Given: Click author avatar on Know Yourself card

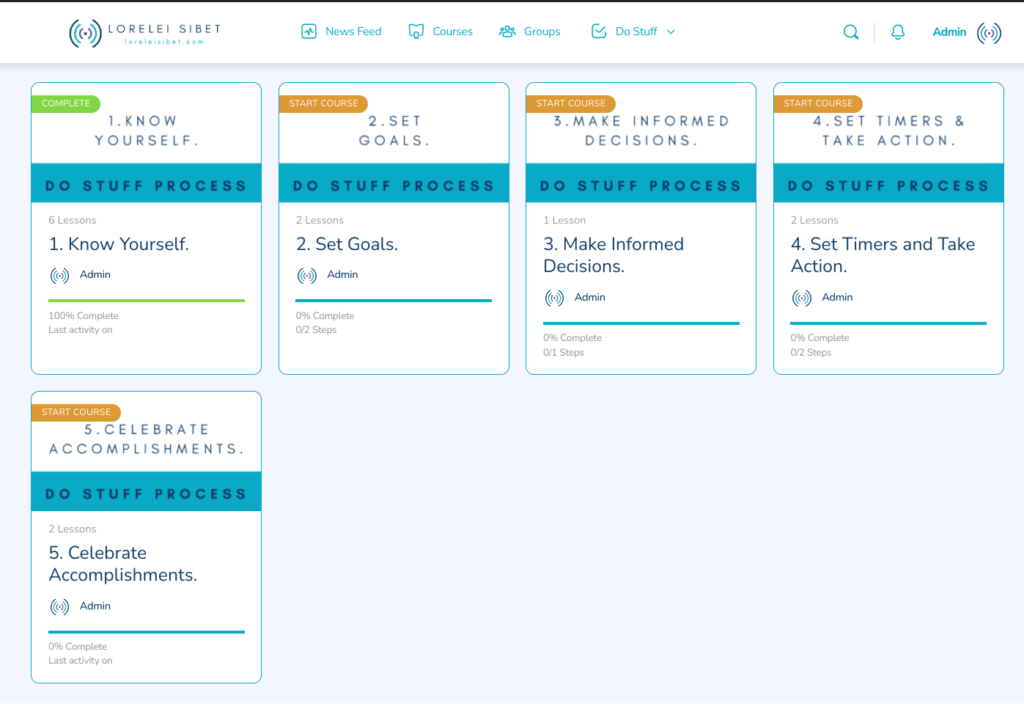Looking at the screenshot, I should coord(59,276).
